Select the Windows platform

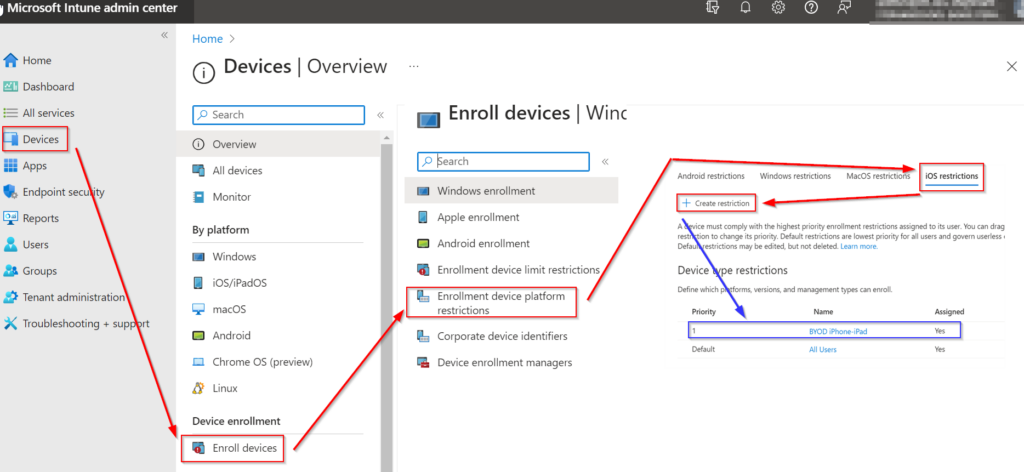click(x=224, y=257)
